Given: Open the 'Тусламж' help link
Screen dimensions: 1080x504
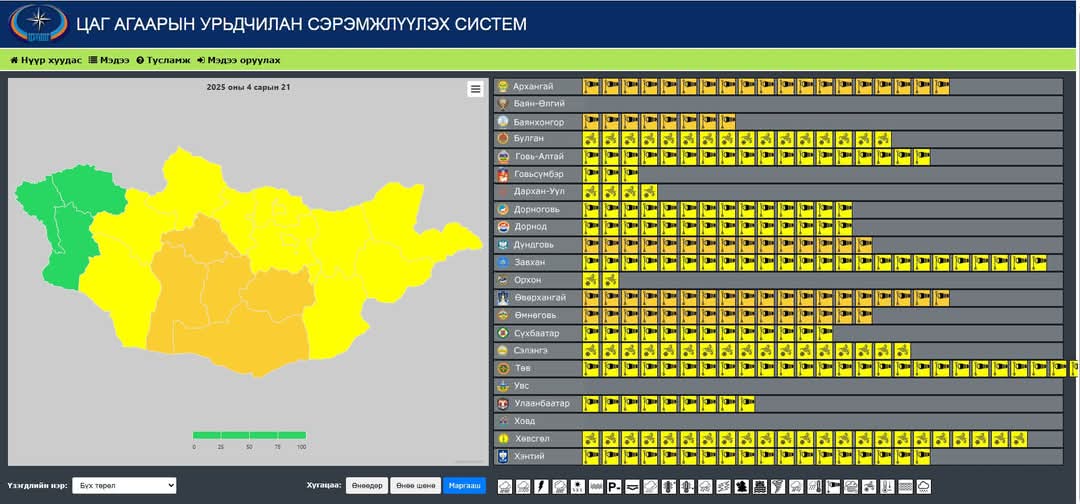Looking at the screenshot, I should pos(163,60).
